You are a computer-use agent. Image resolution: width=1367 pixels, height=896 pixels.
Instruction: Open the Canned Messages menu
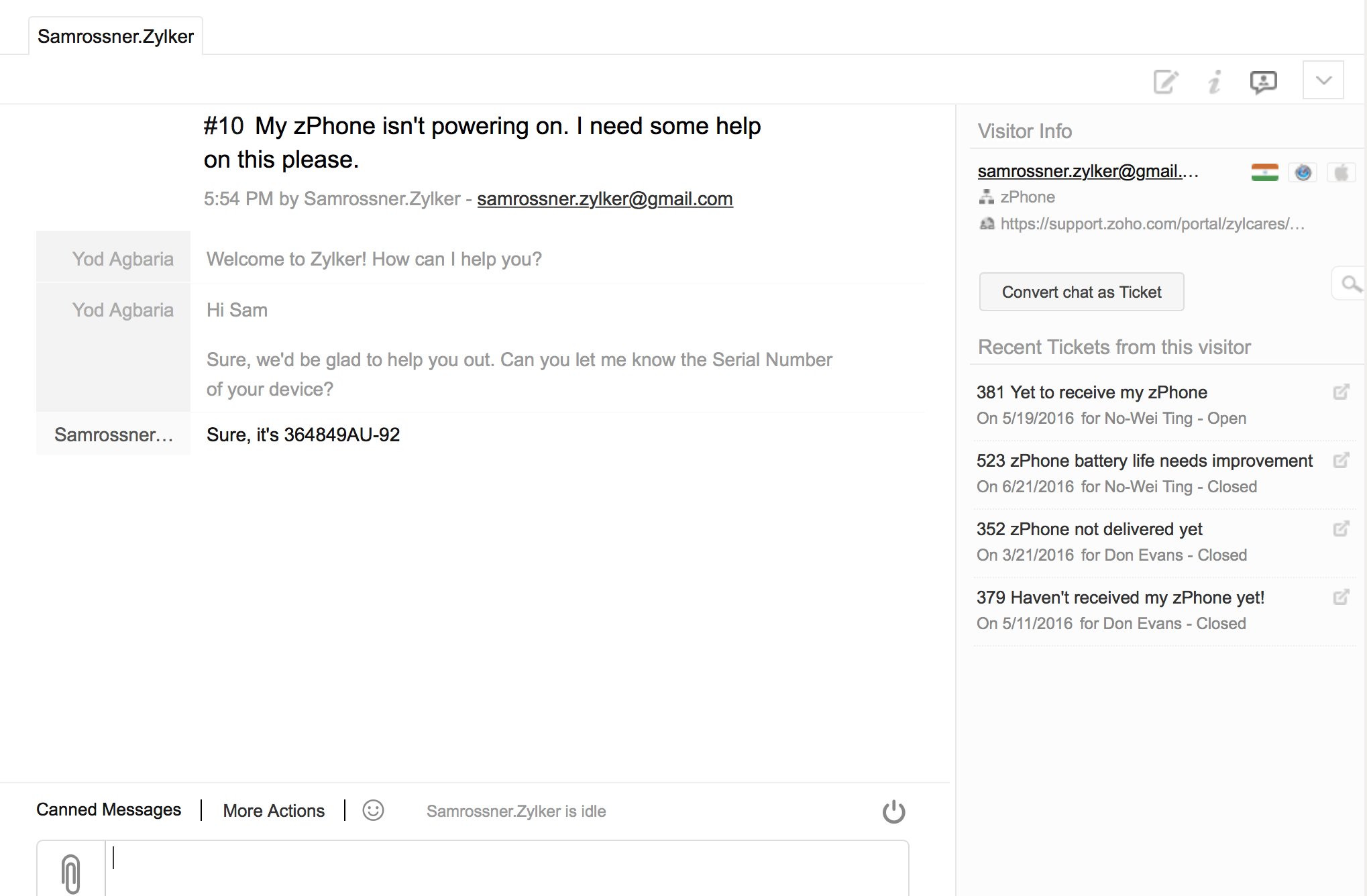(x=109, y=810)
